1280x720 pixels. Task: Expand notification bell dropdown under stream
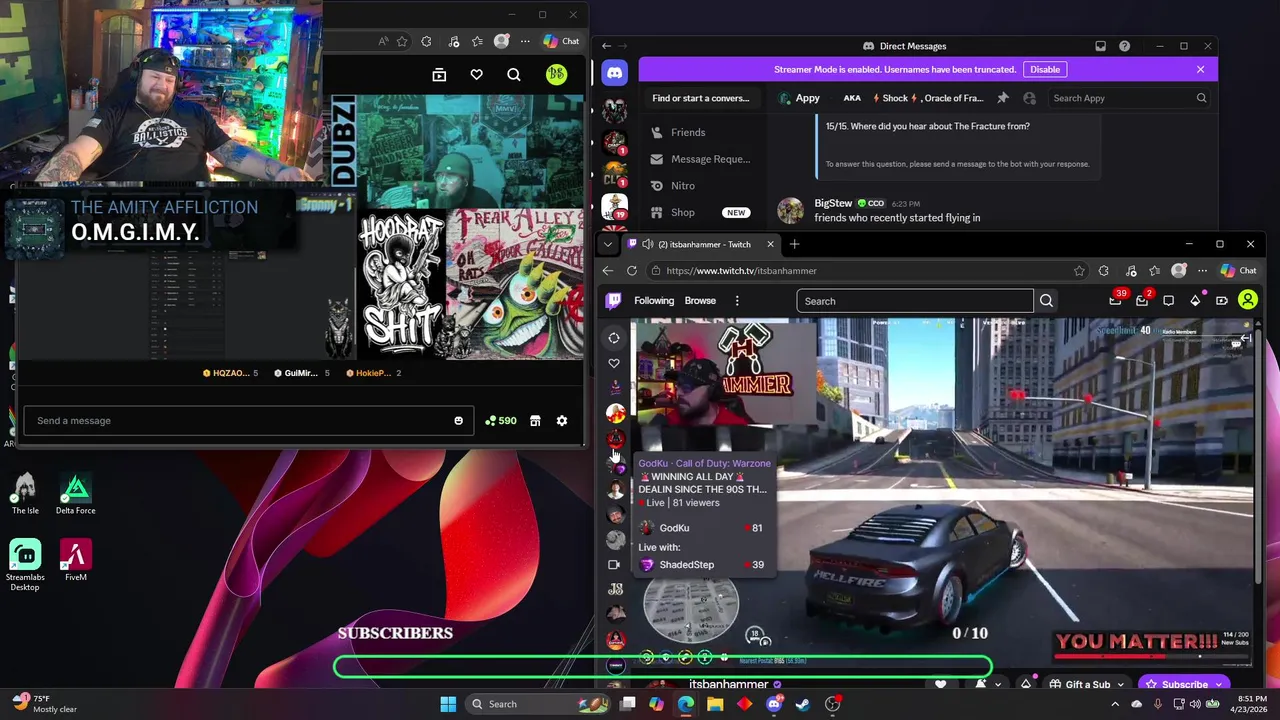(997, 684)
